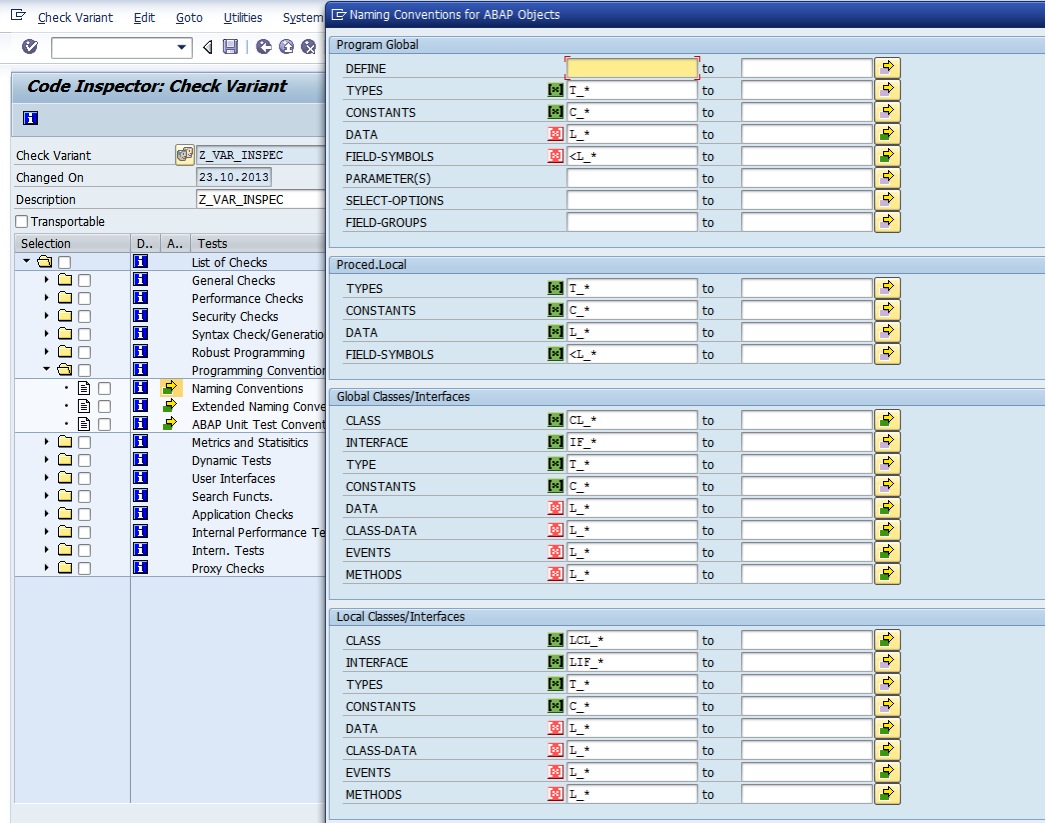
Task: Click multiple selection arrow for Program Global TYPES
Action: pyautogui.click(x=887, y=89)
